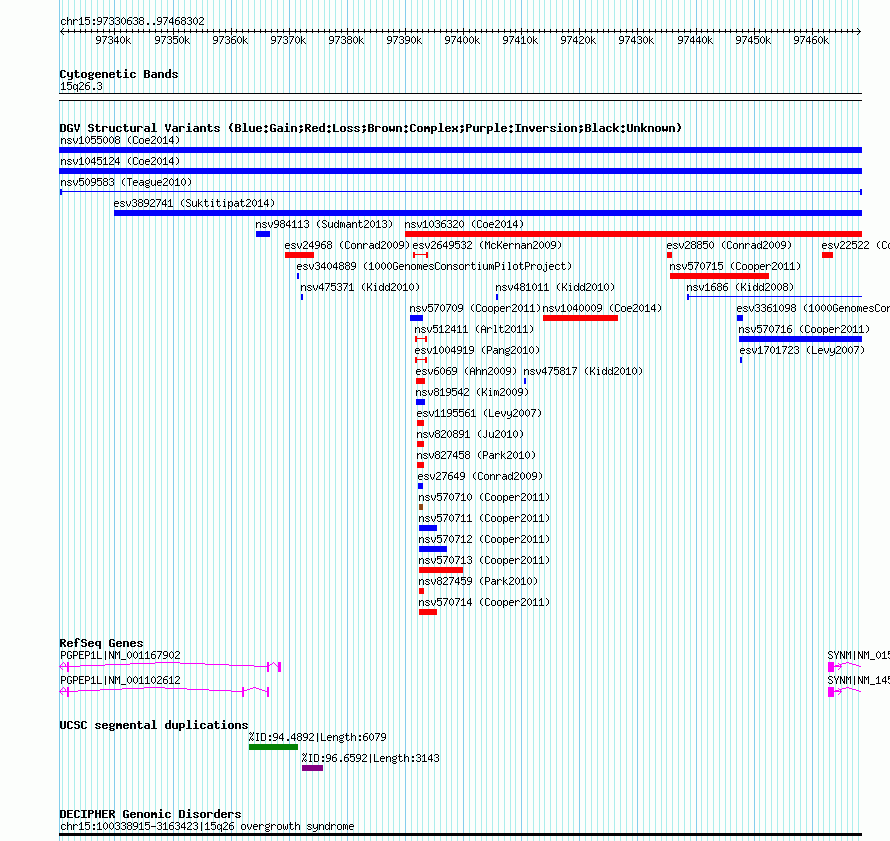This screenshot has width=890, height=841.
Task: Click the 97340k ruler position
Action: [113, 40]
